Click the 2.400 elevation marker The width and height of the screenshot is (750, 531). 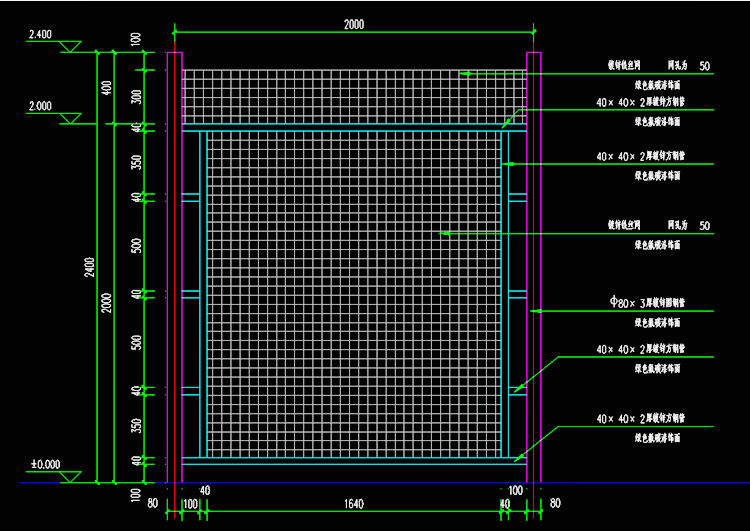40,35
